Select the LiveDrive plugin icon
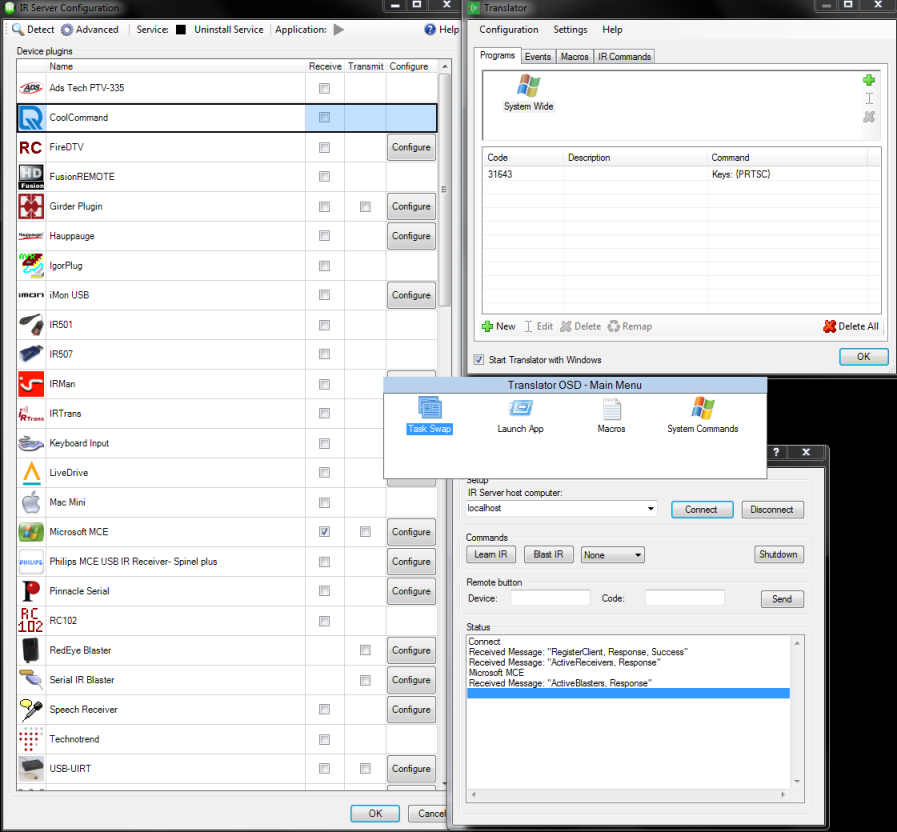897x832 pixels. pyautogui.click(x=31, y=473)
